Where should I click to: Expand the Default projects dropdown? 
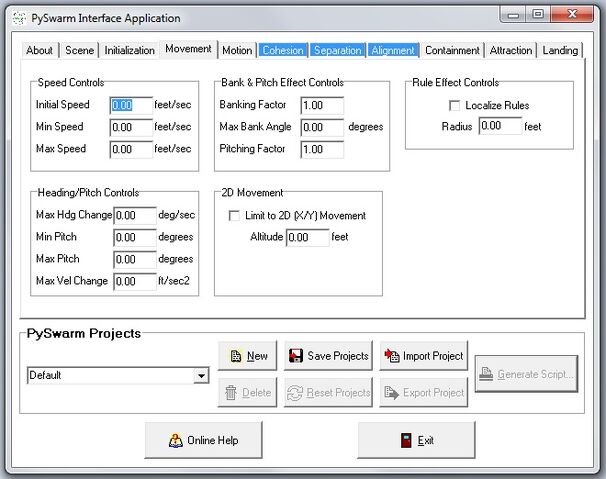pyautogui.click(x=201, y=375)
